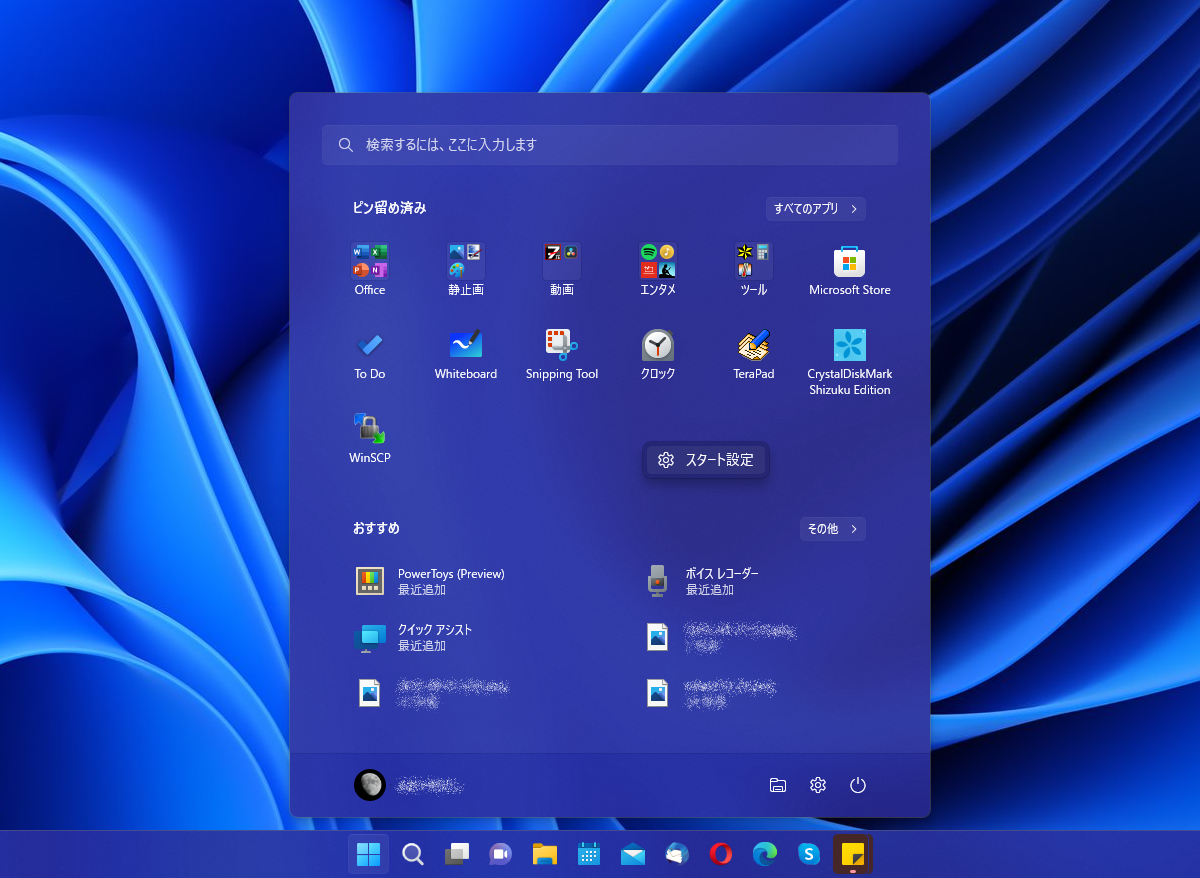Click the その他 button in recommendations
Viewport: 1200px width, 878px height.
[x=832, y=529]
